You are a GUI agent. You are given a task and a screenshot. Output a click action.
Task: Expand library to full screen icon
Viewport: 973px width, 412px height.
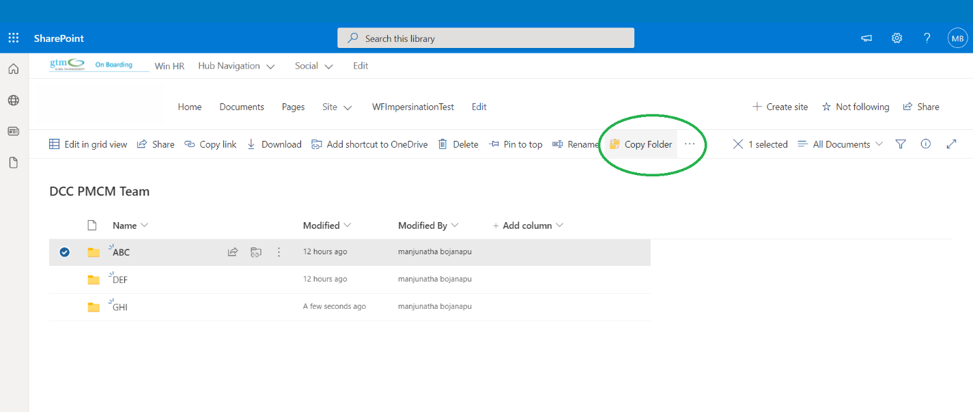951,144
